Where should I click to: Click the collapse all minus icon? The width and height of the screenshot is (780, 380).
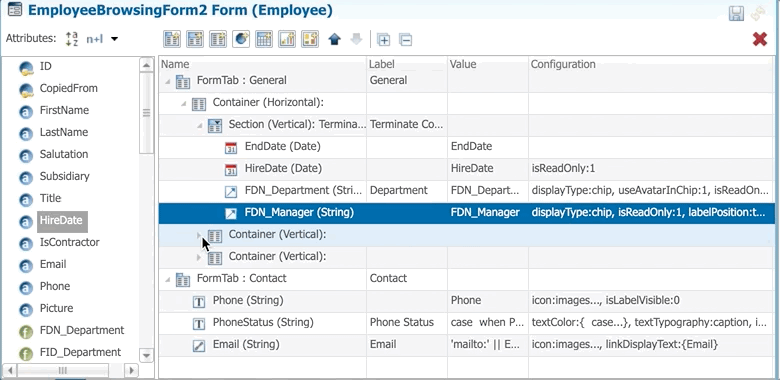pos(405,39)
